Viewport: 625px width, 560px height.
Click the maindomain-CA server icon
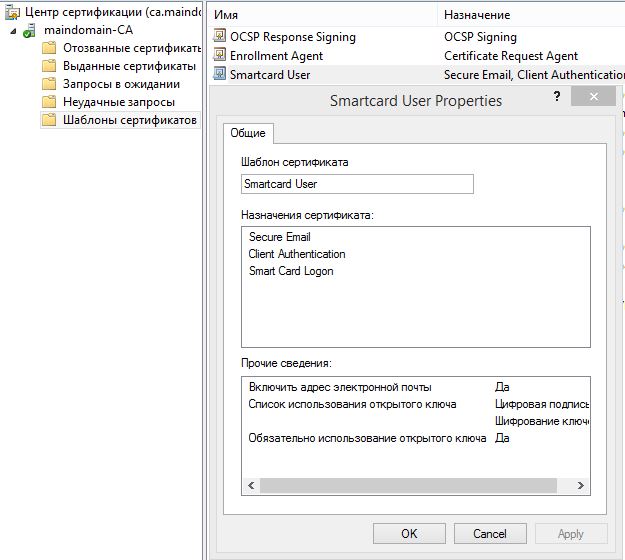click(31, 31)
